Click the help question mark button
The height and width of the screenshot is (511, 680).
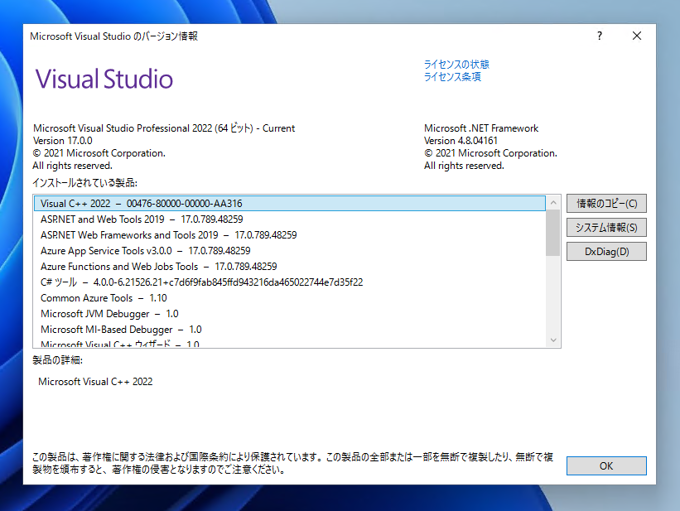(x=599, y=36)
